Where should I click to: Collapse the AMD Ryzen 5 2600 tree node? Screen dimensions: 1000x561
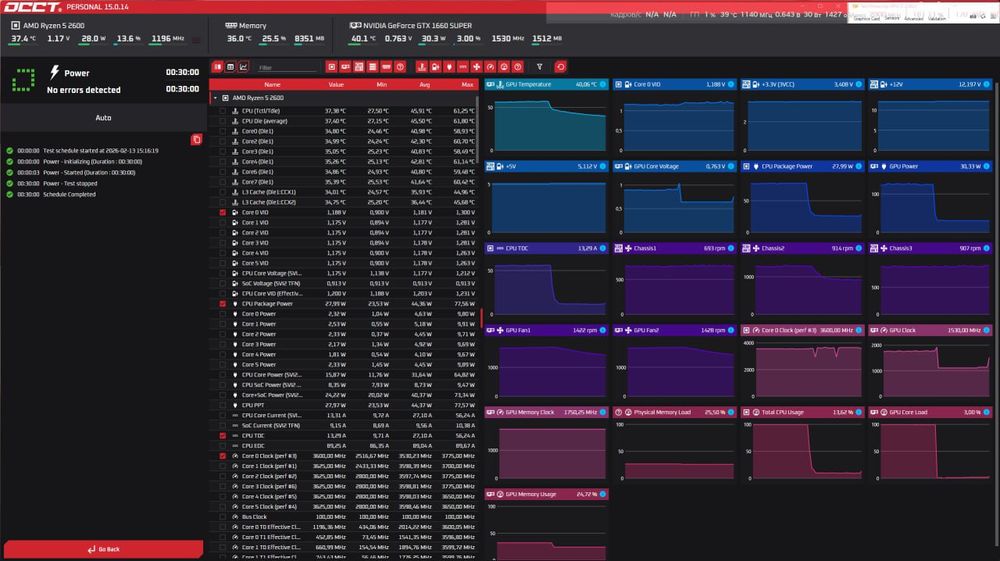216,98
